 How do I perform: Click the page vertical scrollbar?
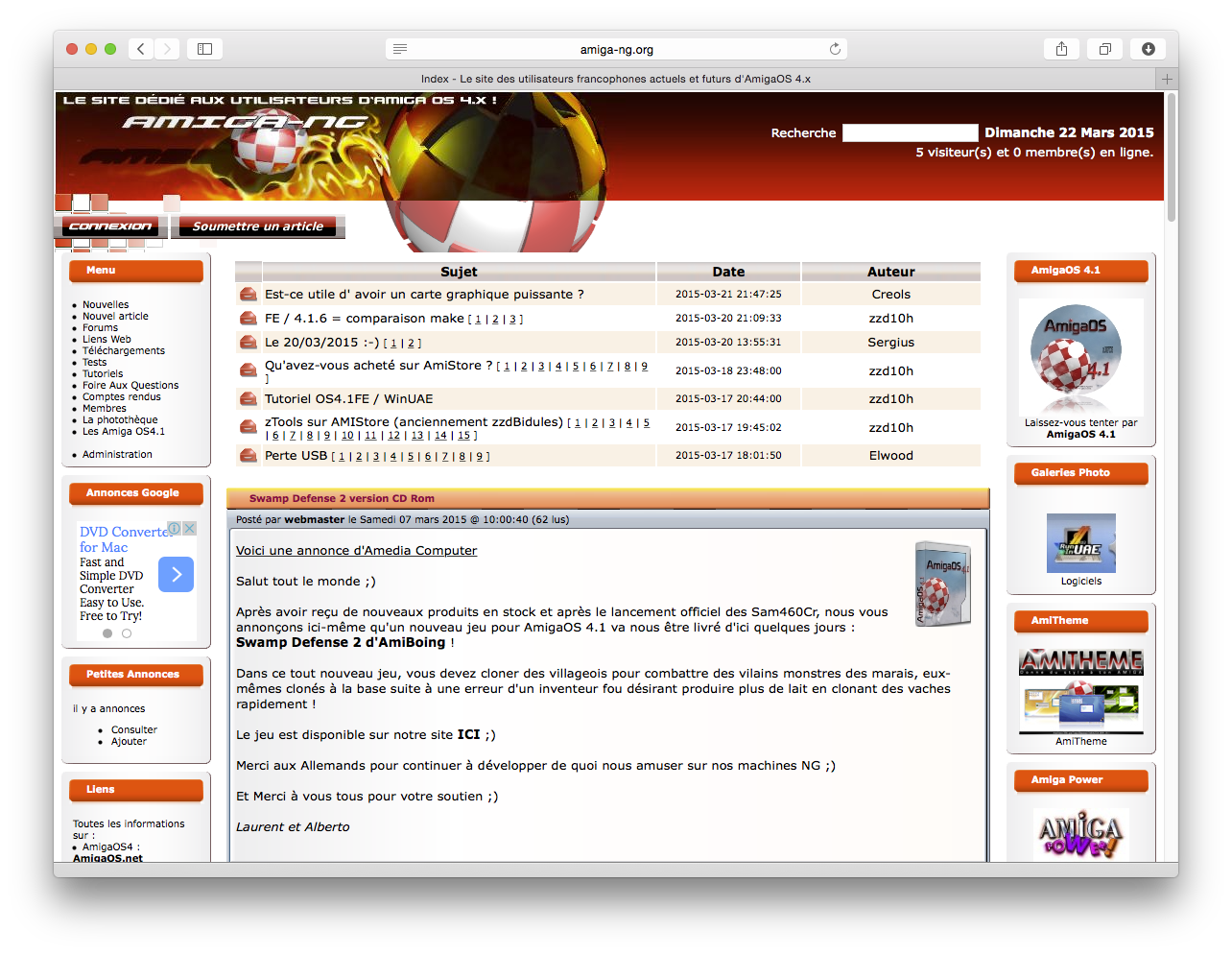(x=1172, y=158)
